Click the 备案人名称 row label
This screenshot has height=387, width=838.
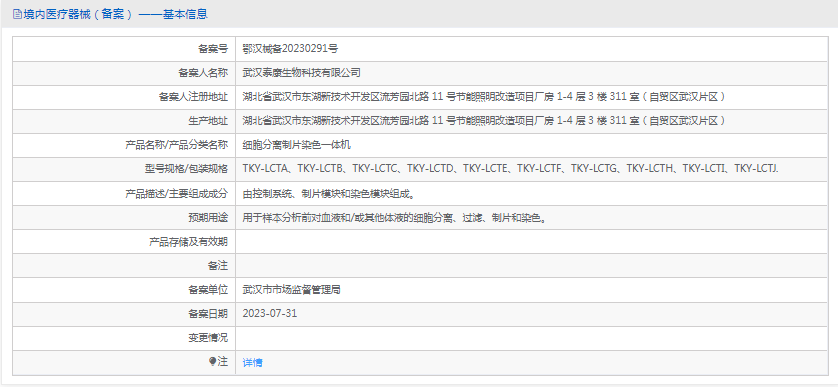(x=203, y=73)
